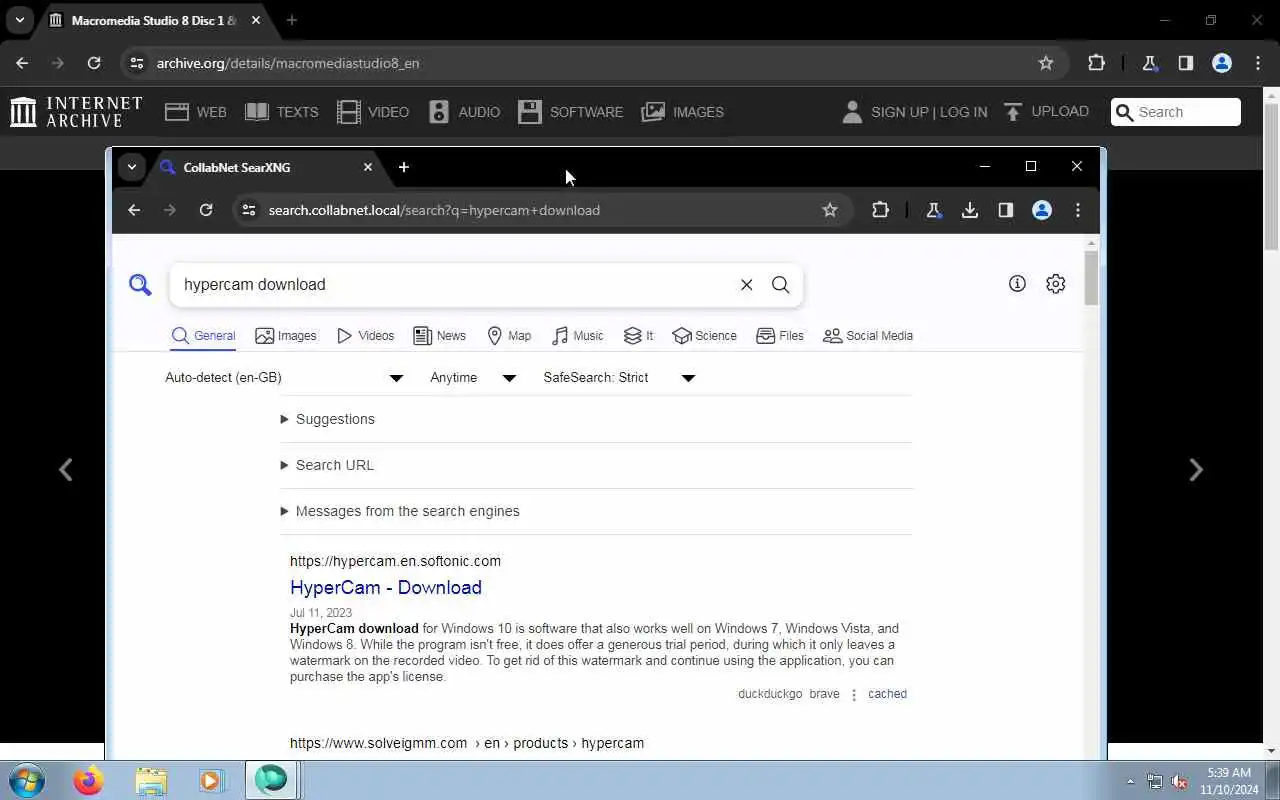Image resolution: width=1280 pixels, height=800 pixels.
Task: Submit search with magnifier button
Action: click(781, 285)
